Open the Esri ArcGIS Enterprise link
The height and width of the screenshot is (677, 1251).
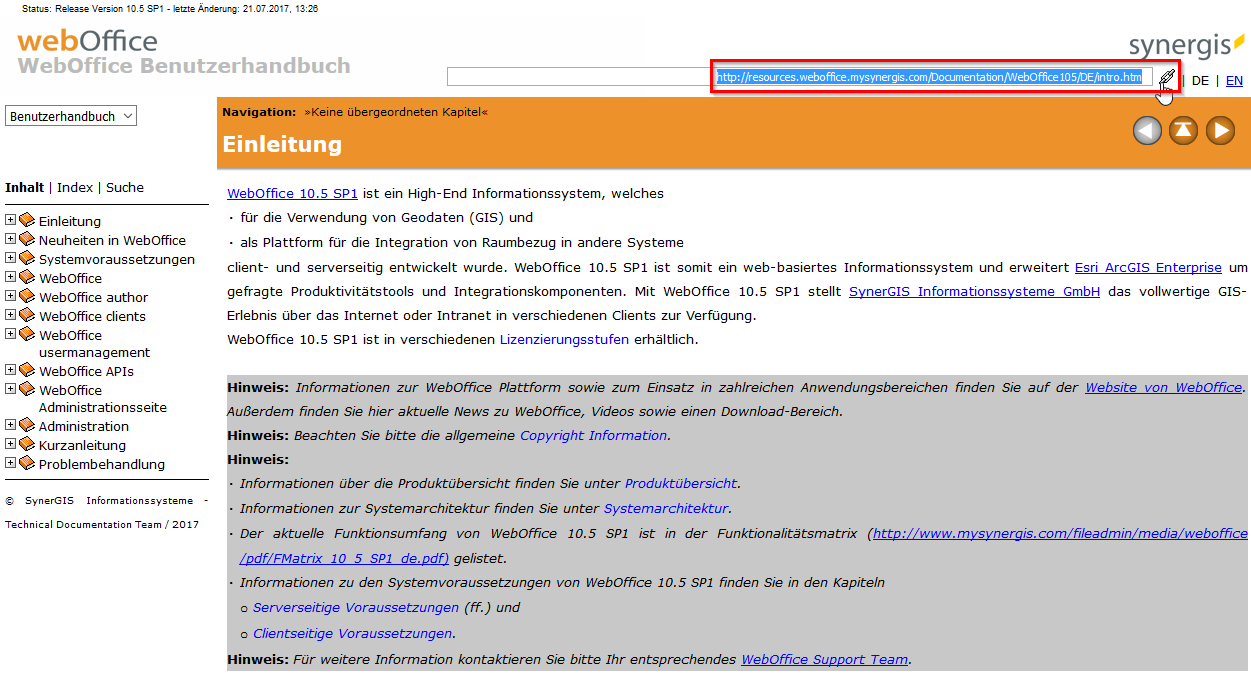[x=1148, y=267]
